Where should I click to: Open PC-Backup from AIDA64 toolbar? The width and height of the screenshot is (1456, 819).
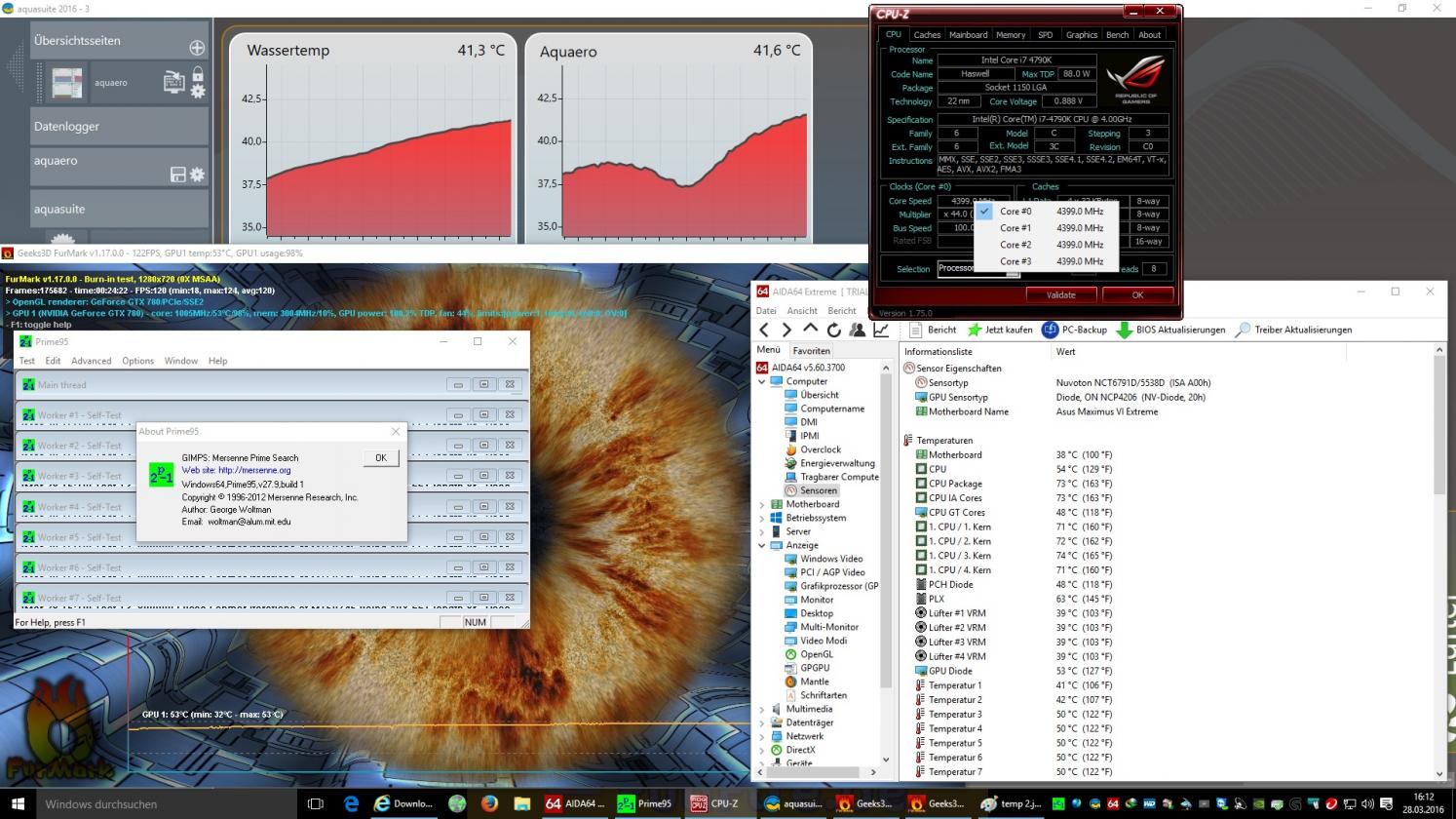coord(1075,330)
